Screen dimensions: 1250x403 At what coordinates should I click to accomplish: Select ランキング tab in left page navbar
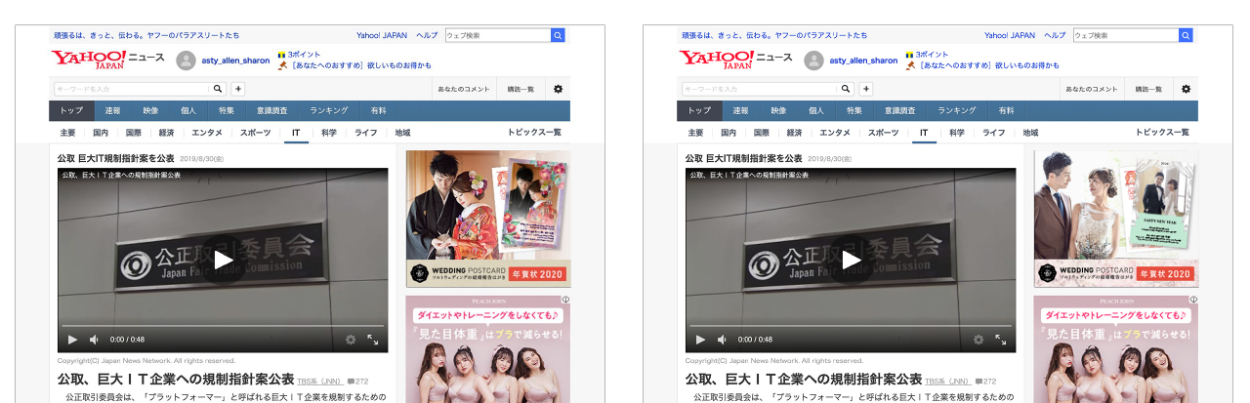coord(328,110)
